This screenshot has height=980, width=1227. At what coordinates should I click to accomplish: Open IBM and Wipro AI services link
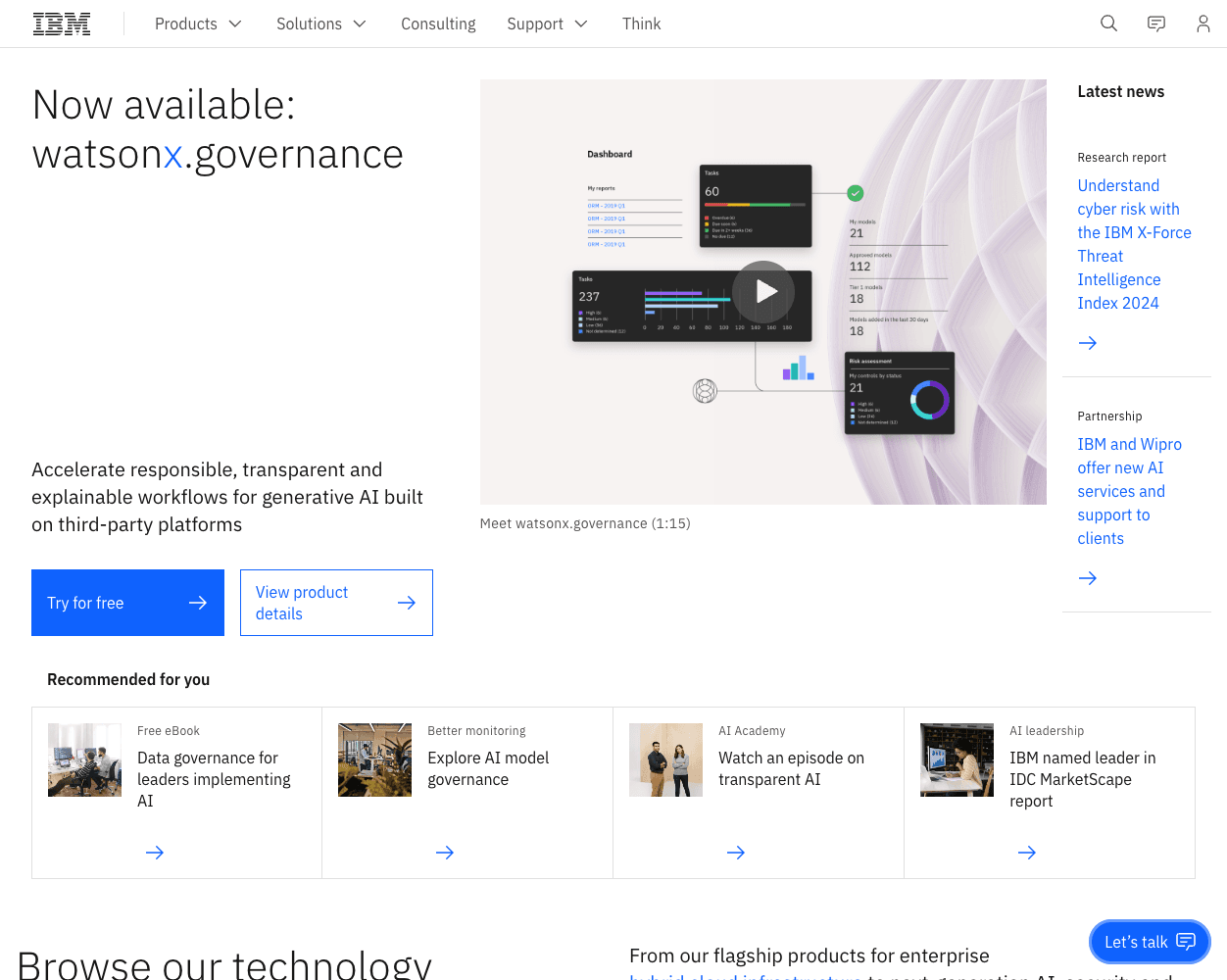pyautogui.click(x=1129, y=491)
